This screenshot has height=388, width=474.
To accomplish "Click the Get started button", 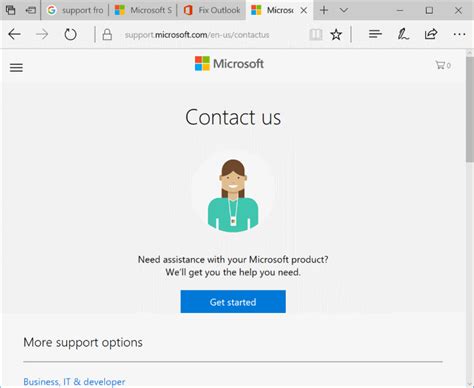I will coord(233,302).
